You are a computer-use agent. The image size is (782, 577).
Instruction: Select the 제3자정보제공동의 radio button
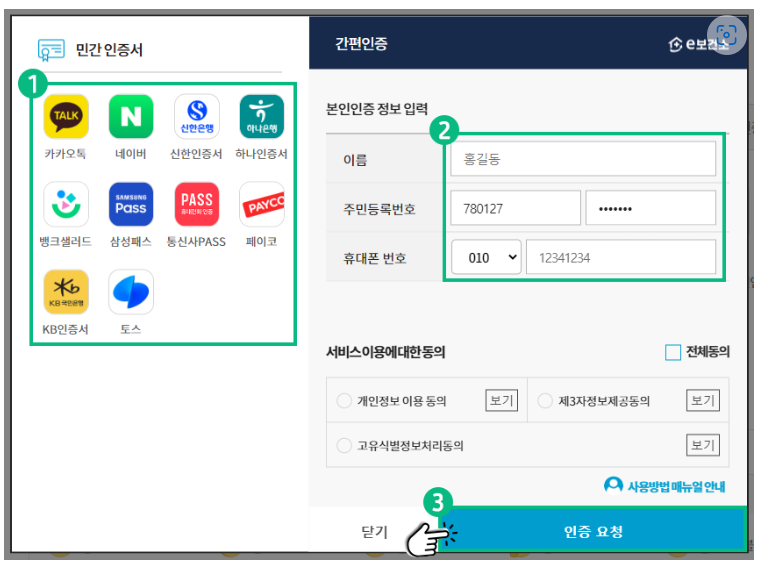(545, 400)
